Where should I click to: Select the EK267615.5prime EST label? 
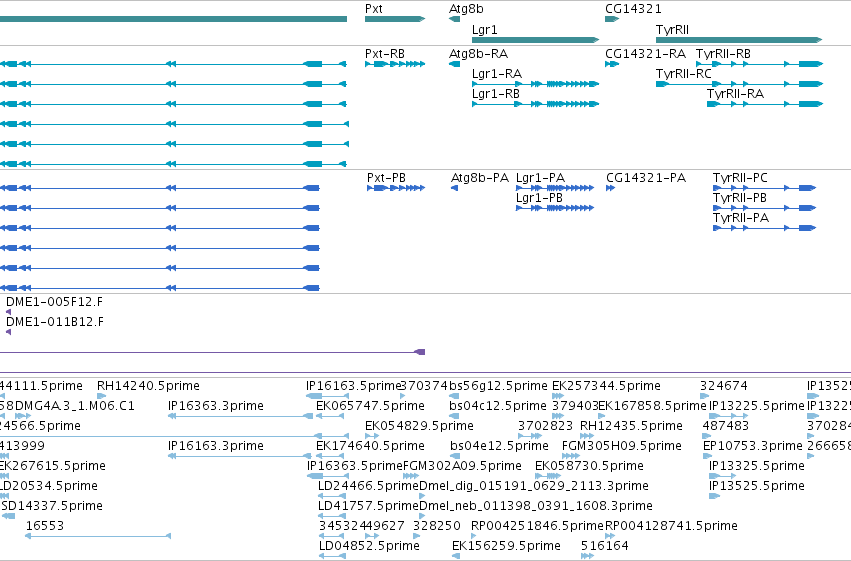[x=52, y=466]
